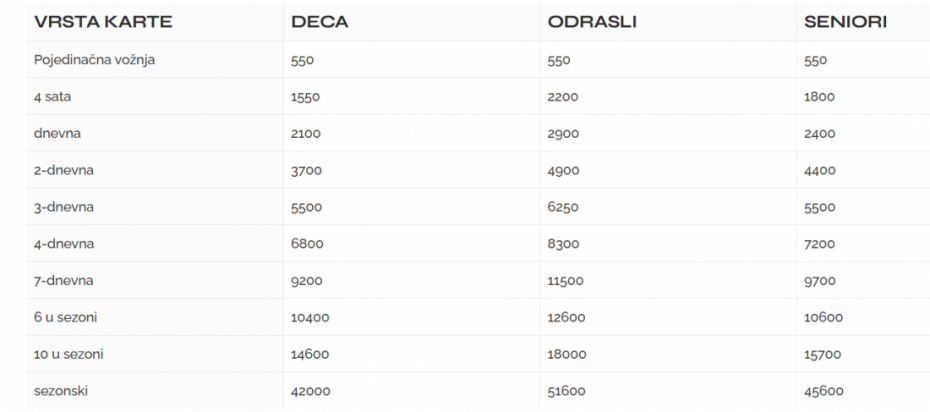Select the 7-dnevna row label
The image size is (930, 412).
click(x=64, y=281)
